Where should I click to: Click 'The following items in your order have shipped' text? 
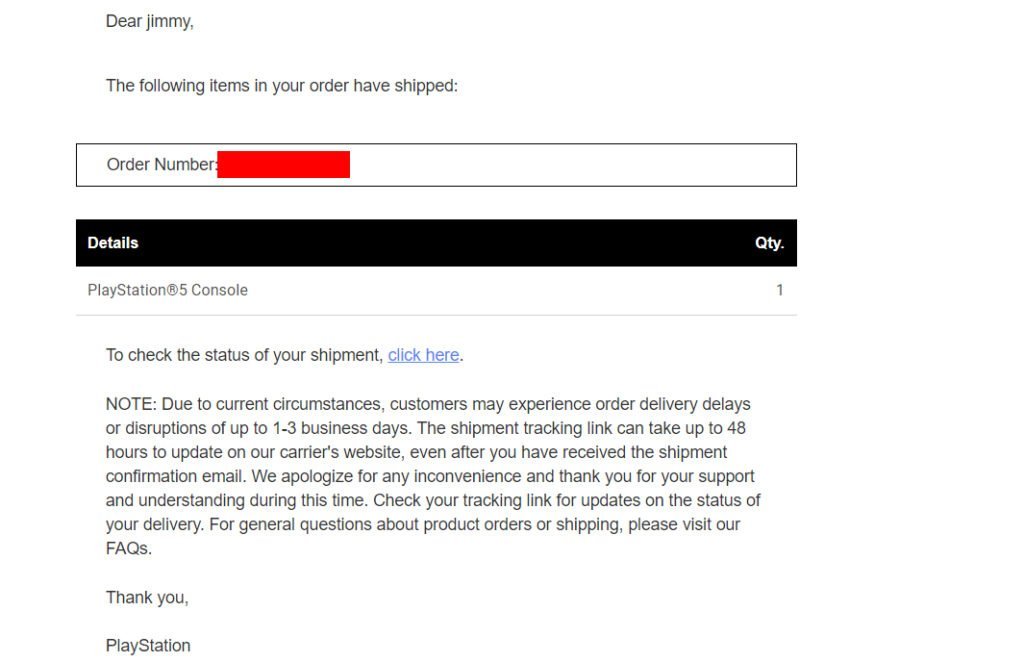pyautogui.click(x=281, y=86)
